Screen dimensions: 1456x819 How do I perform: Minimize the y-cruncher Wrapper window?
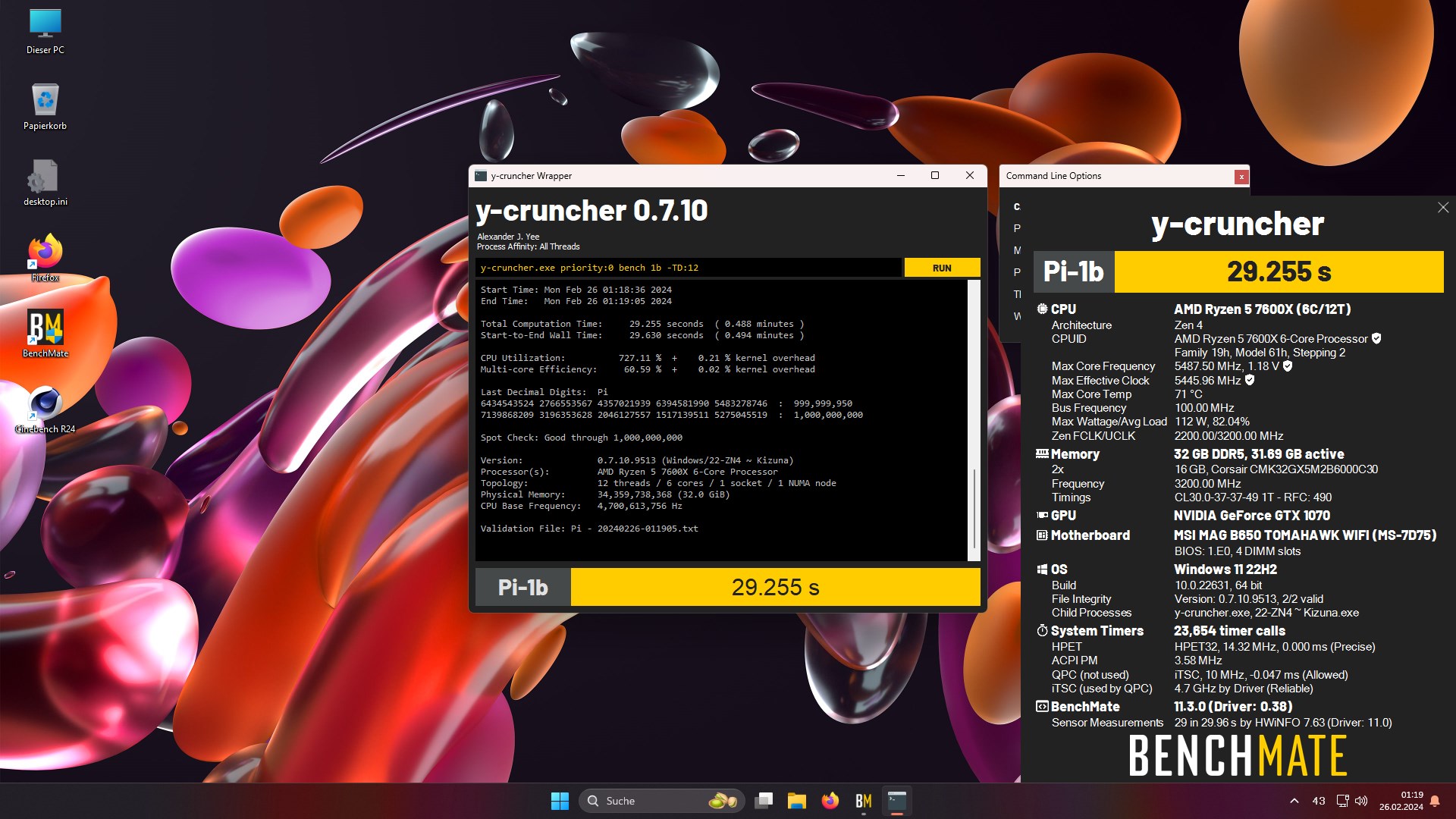[901, 175]
